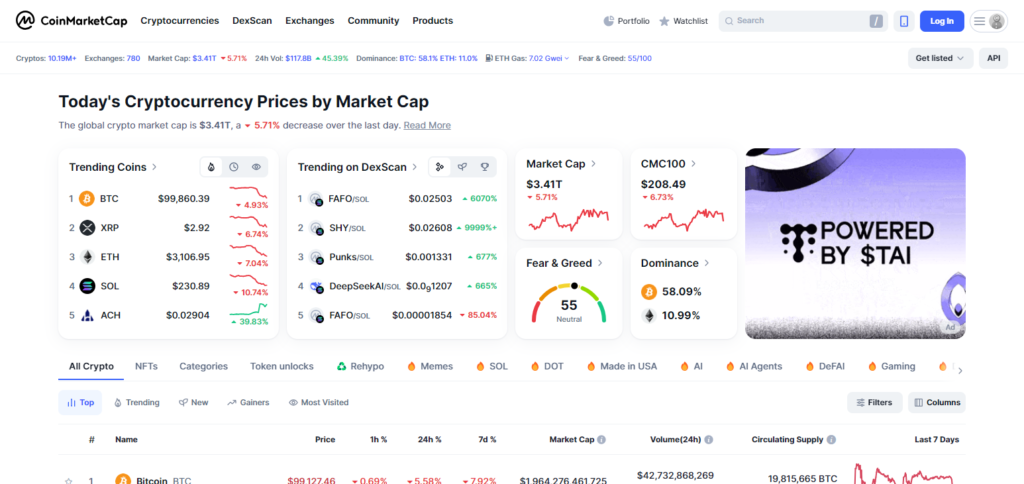Click the mobile app phone icon
1024x484 pixels.
[x=904, y=21]
